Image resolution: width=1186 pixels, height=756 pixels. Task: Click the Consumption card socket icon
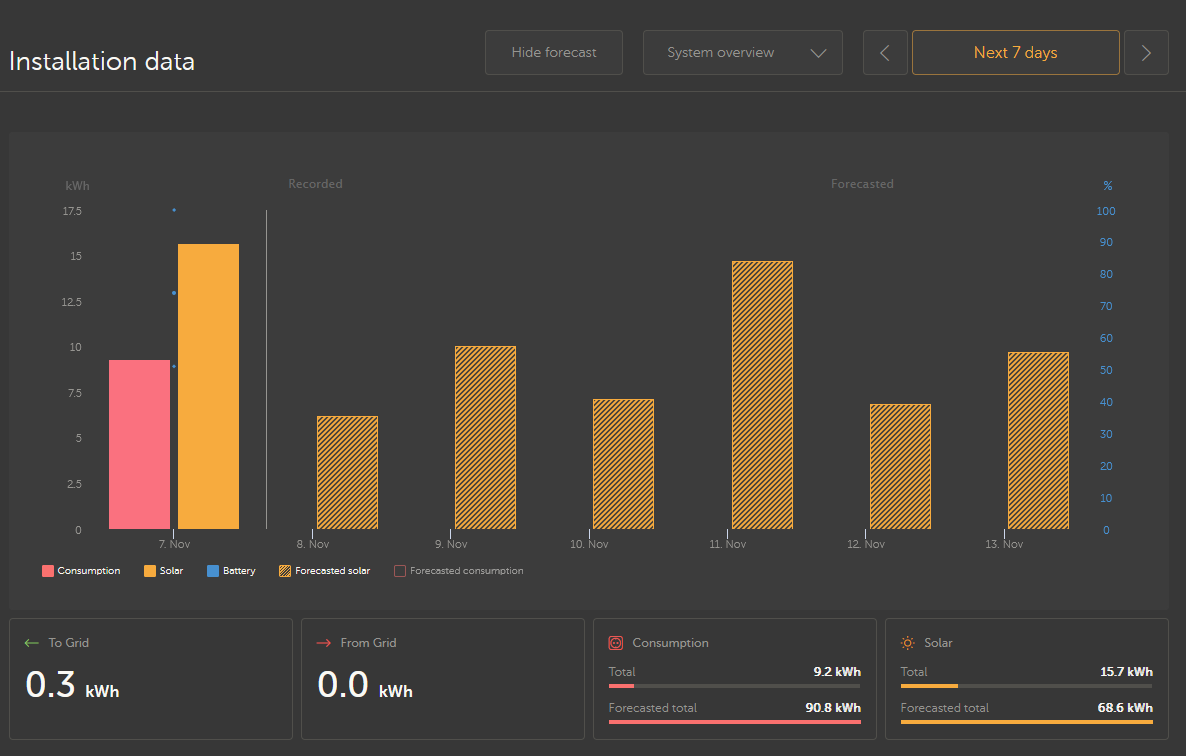coord(616,643)
